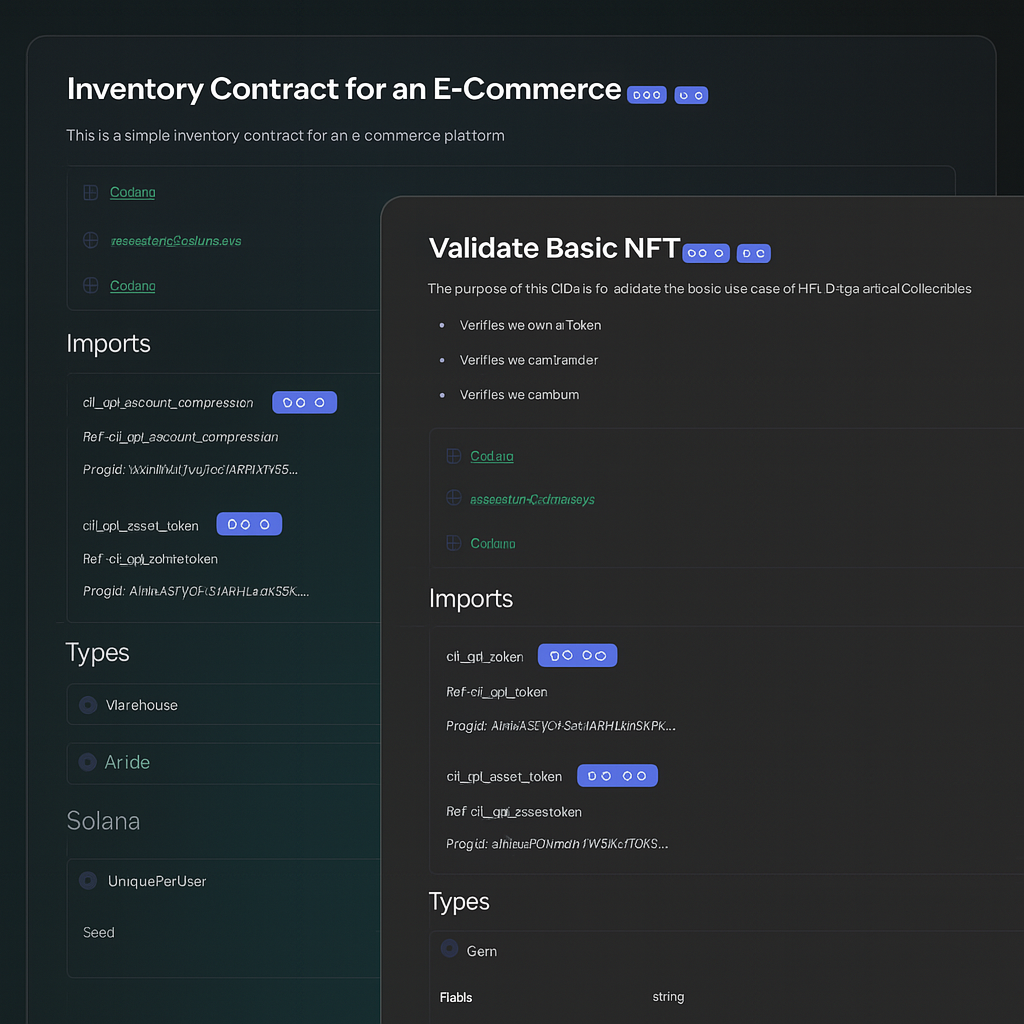This screenshot has height=1024, width=1024.
Task: Open the first Codang link
Action: (x=132, y=192)
